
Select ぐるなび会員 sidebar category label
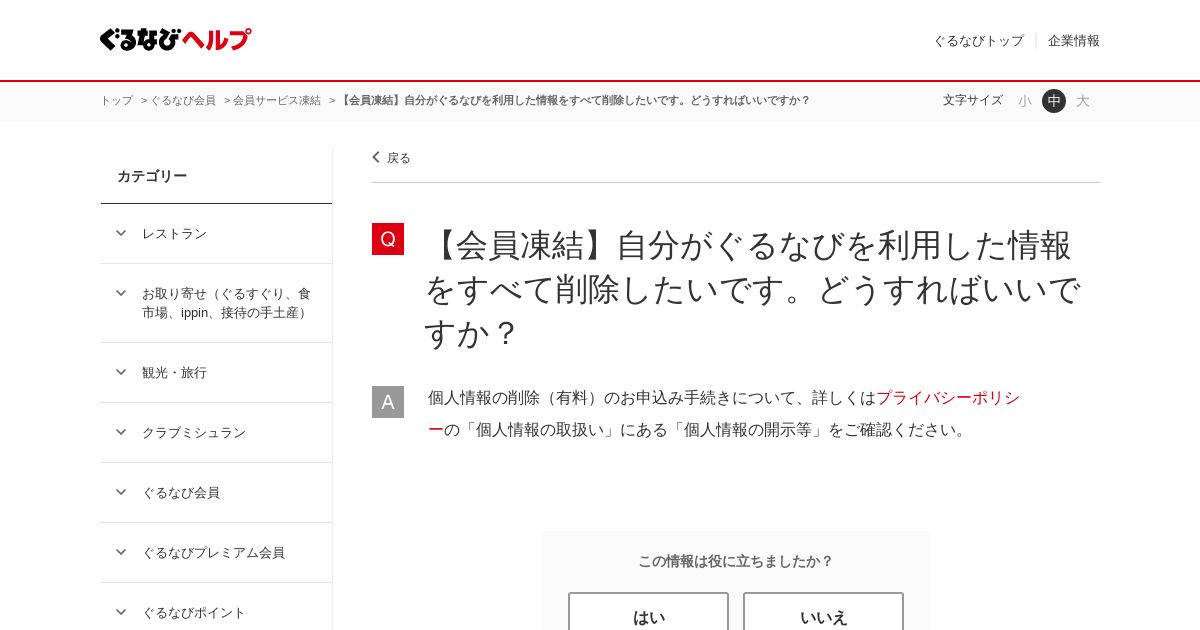click(181, 493)
